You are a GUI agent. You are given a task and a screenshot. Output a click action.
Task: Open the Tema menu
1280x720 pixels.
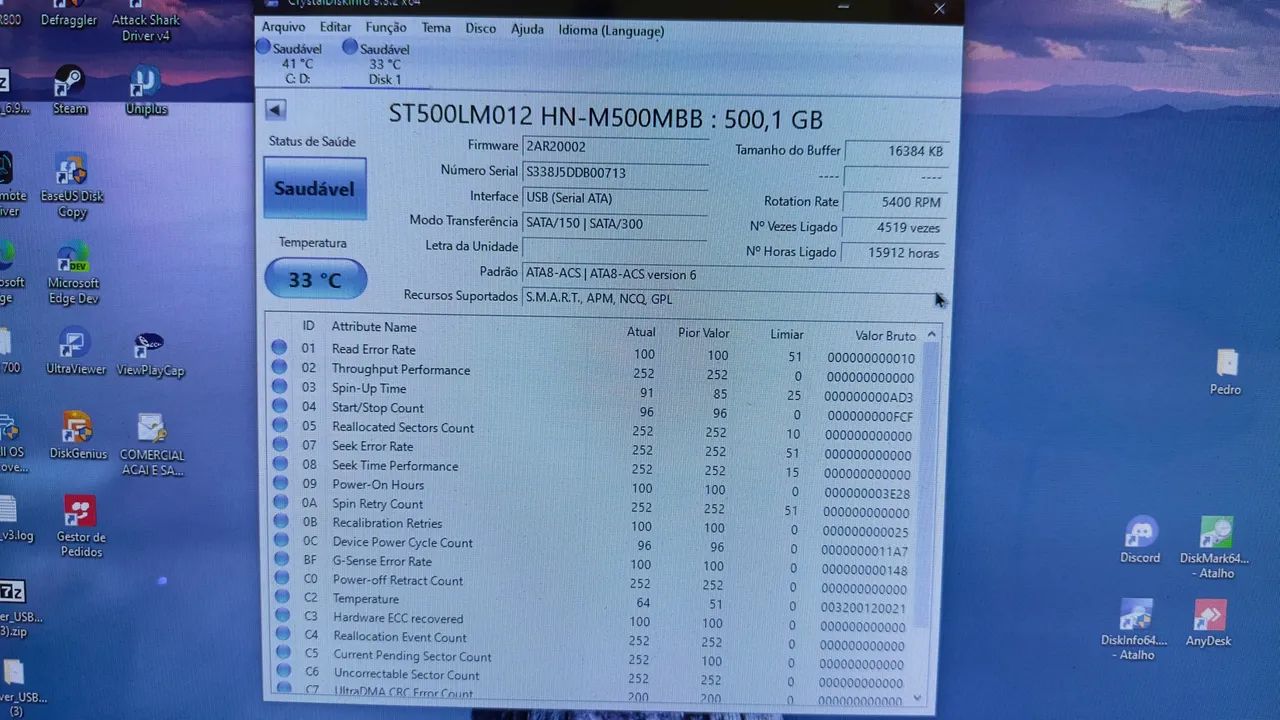click(436, 28)
